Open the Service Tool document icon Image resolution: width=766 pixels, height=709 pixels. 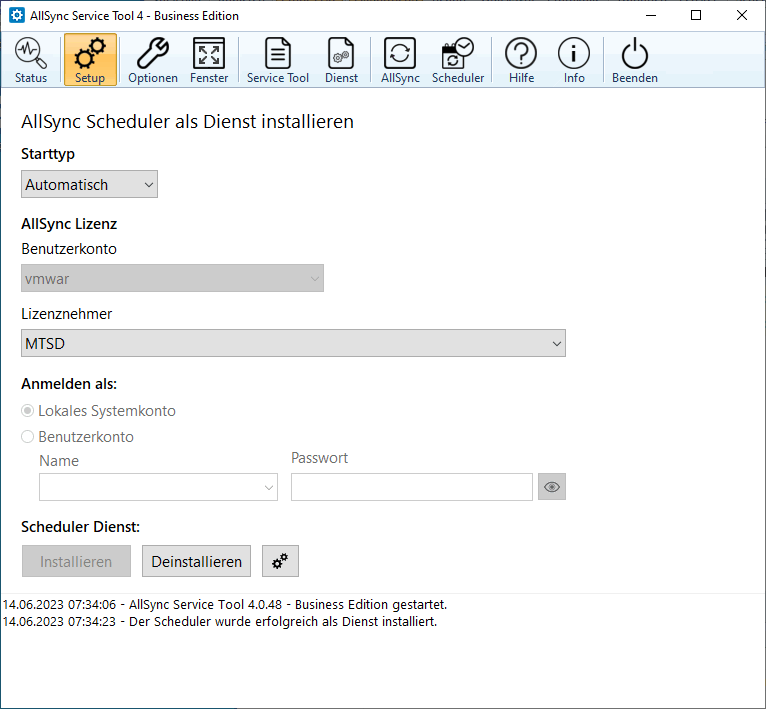(x=278, y=60)
